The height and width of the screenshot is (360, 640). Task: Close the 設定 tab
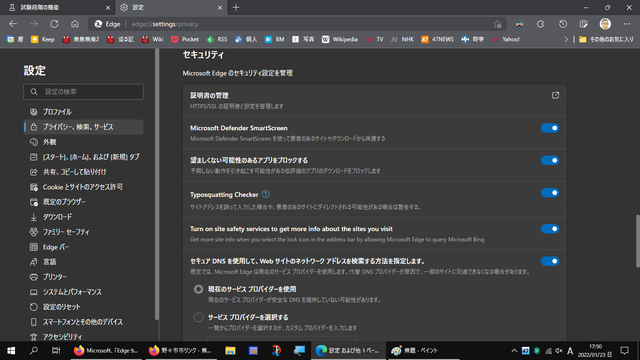pos(220,7)
